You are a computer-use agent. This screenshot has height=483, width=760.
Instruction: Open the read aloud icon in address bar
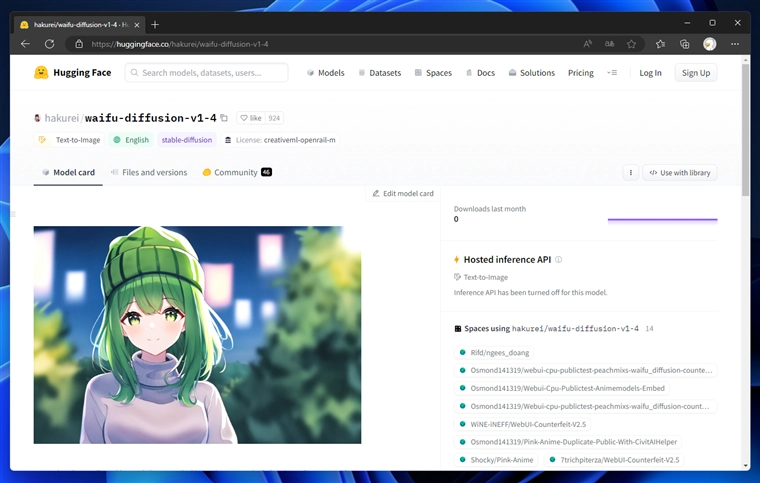click(x=587, y=44)
